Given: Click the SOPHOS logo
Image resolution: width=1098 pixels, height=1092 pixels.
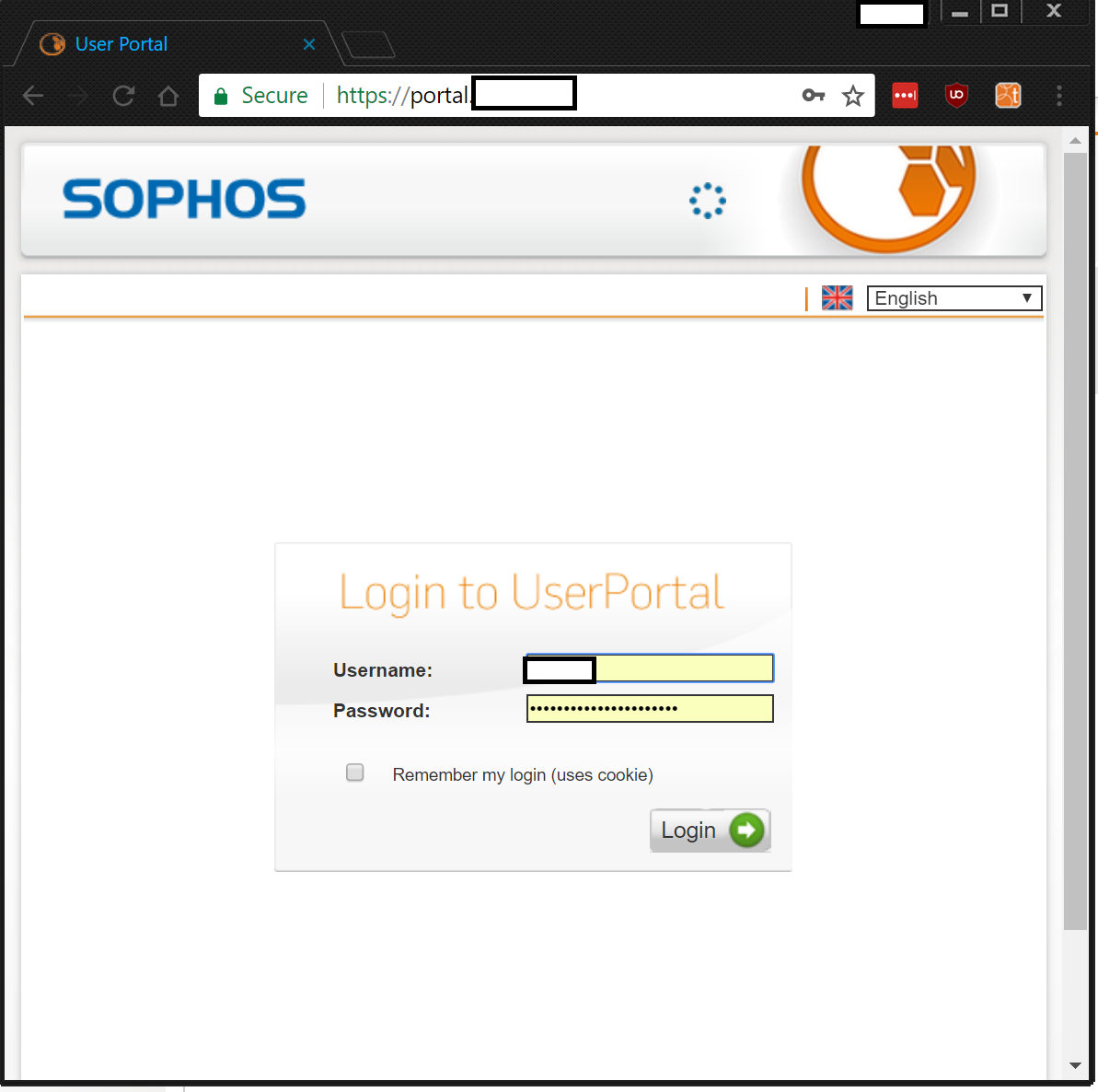Looking at the screenshot, I should 184,199.
